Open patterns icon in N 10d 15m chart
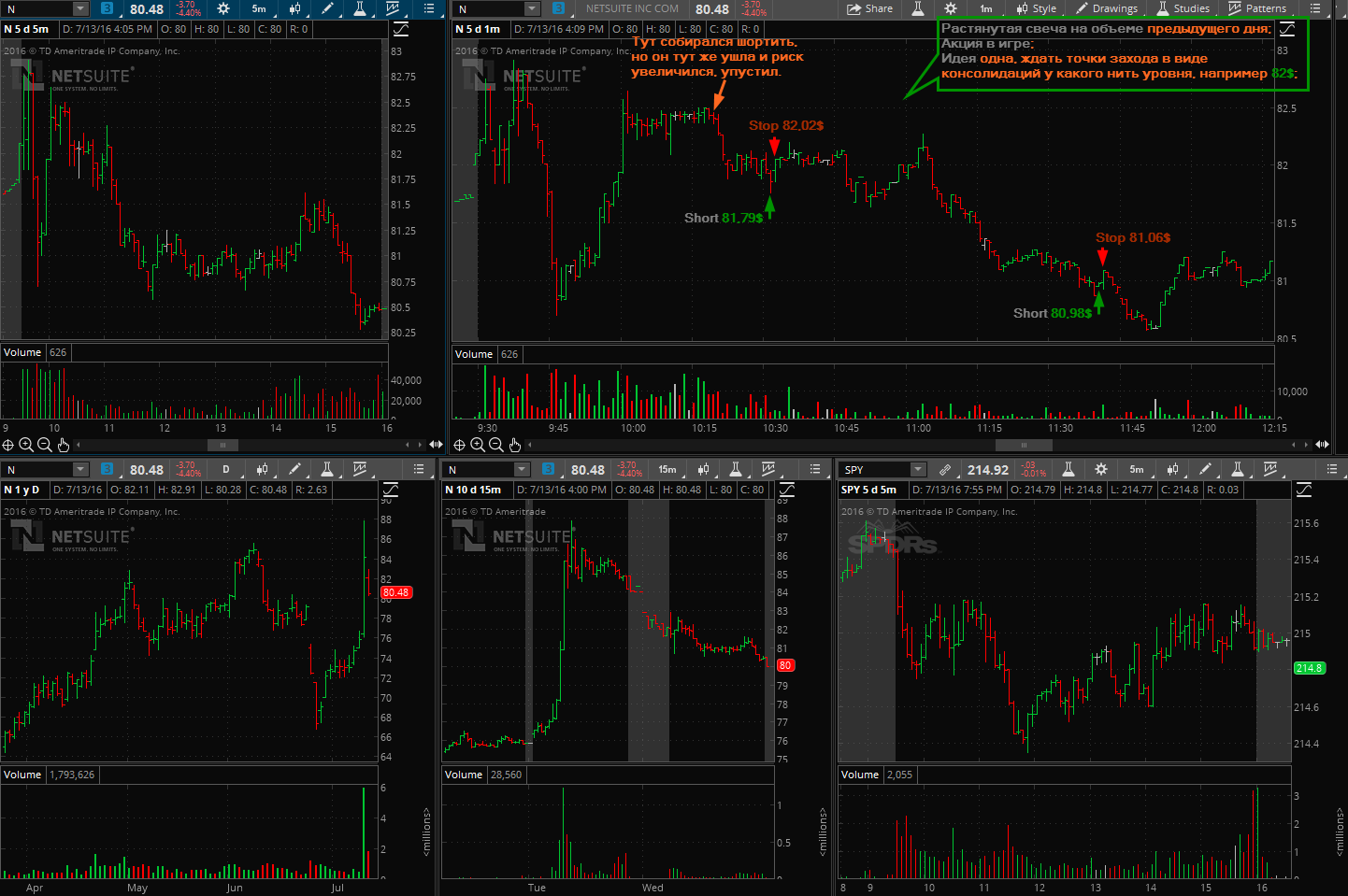Viewport: 1348px width, 896px height. (x=768, y=469)
